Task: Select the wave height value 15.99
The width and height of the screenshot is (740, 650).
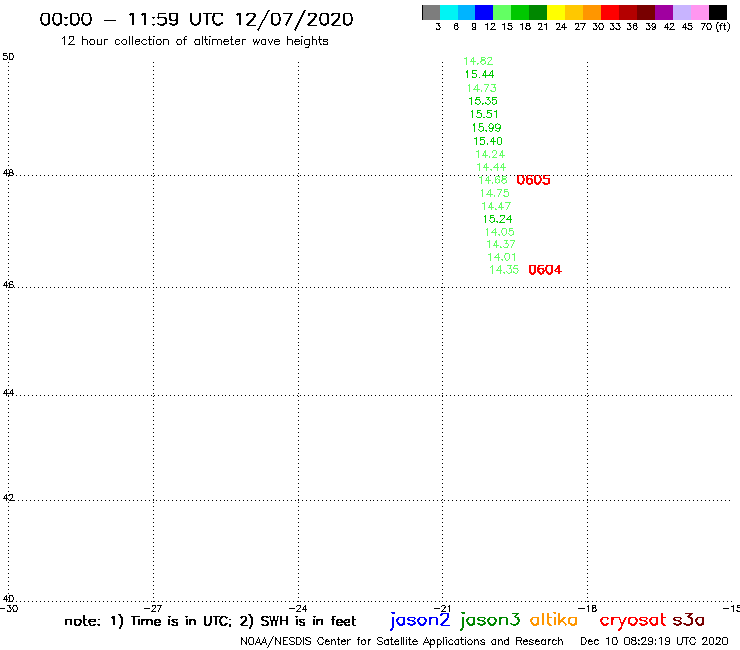Action: pos(486,127)
